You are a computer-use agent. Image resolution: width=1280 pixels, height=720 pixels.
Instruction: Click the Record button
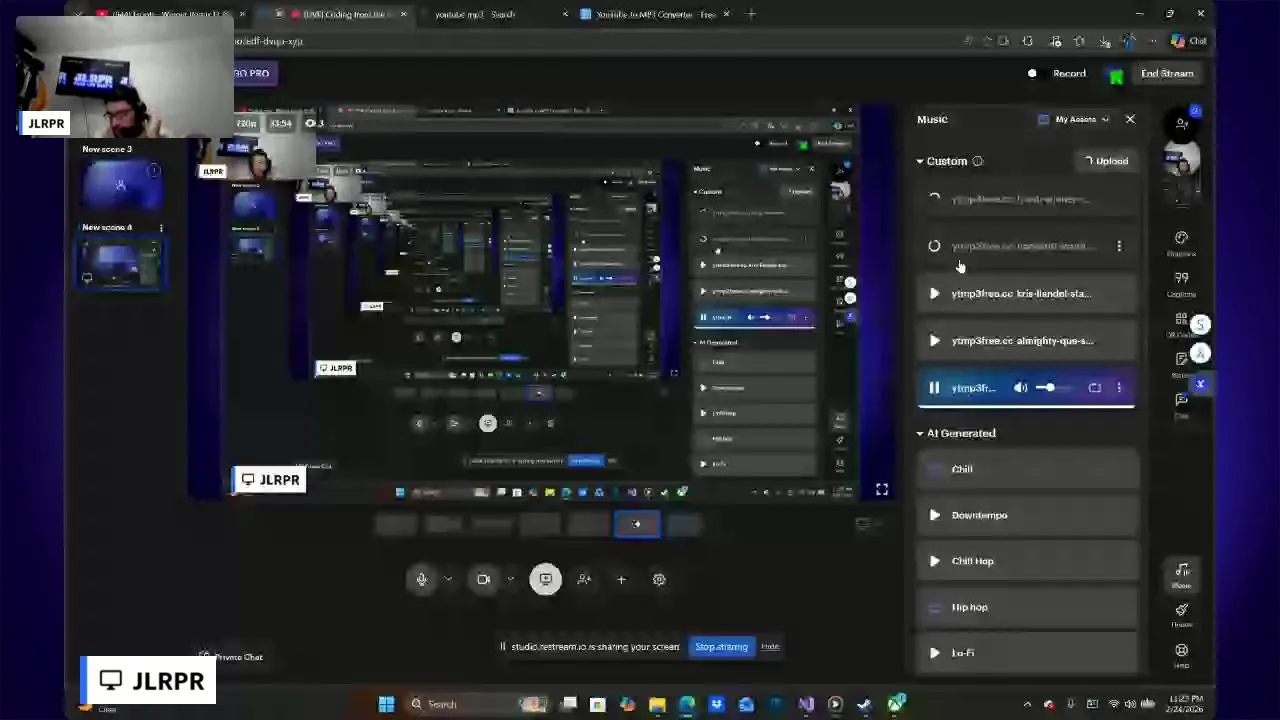(1059, 73)
